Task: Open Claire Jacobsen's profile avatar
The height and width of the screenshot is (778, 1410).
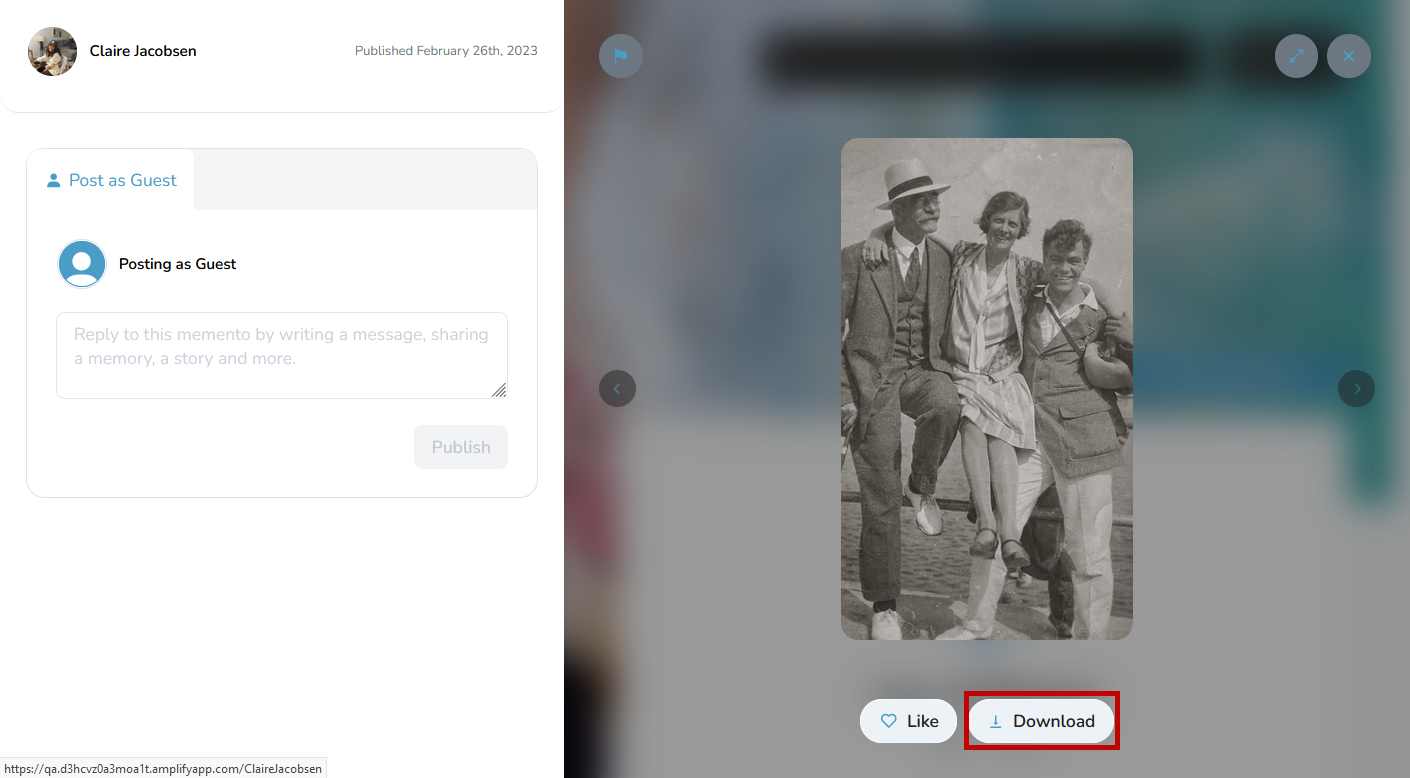Action: [52, 51]
